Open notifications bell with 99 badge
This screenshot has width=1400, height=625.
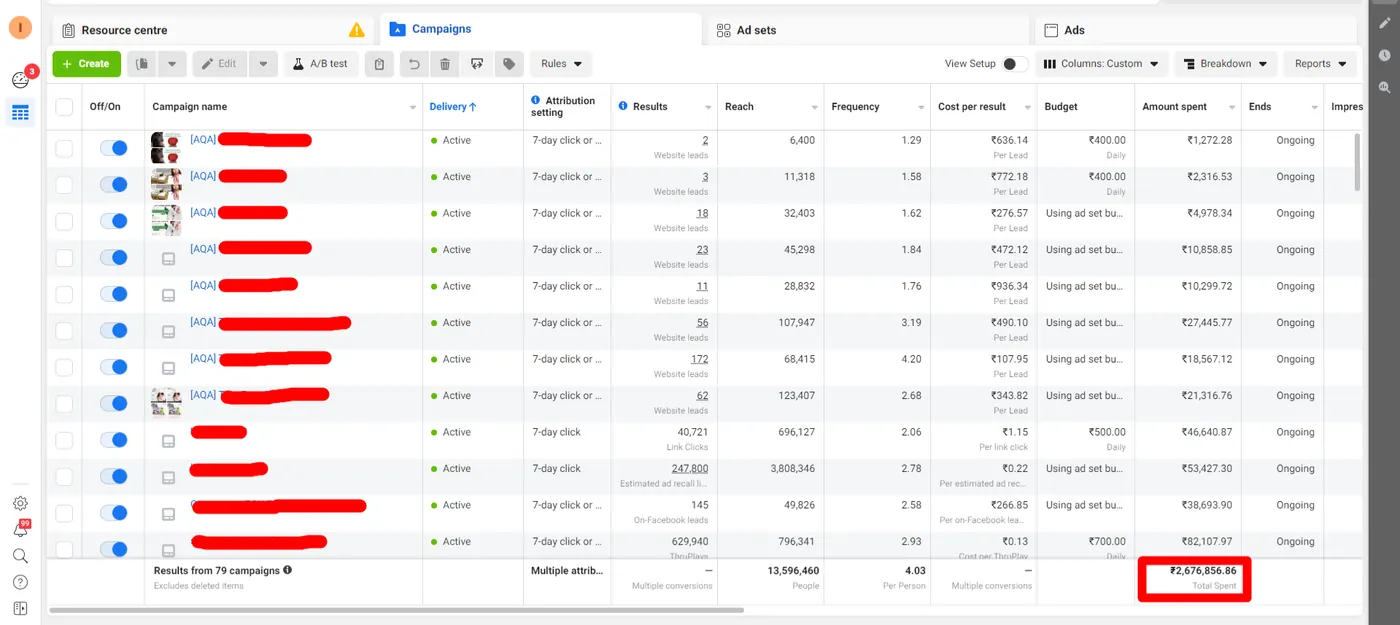(20, 529)
